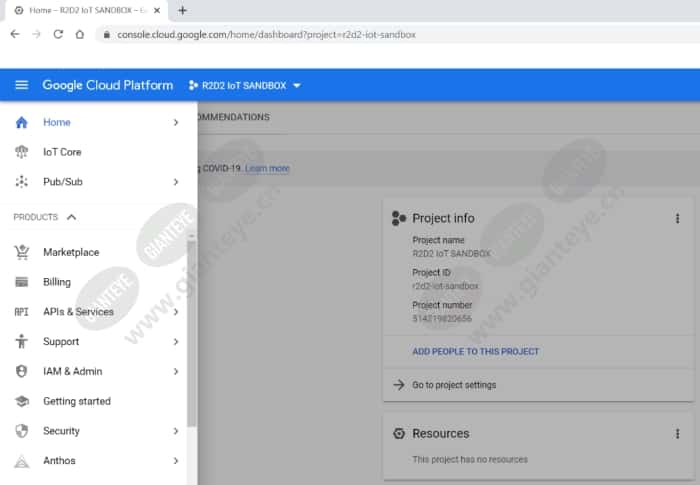Screen dimensions: 700x485
Task: Expand the Support submenu chevron
Action: pyautogui.click(x=176, y=342)
